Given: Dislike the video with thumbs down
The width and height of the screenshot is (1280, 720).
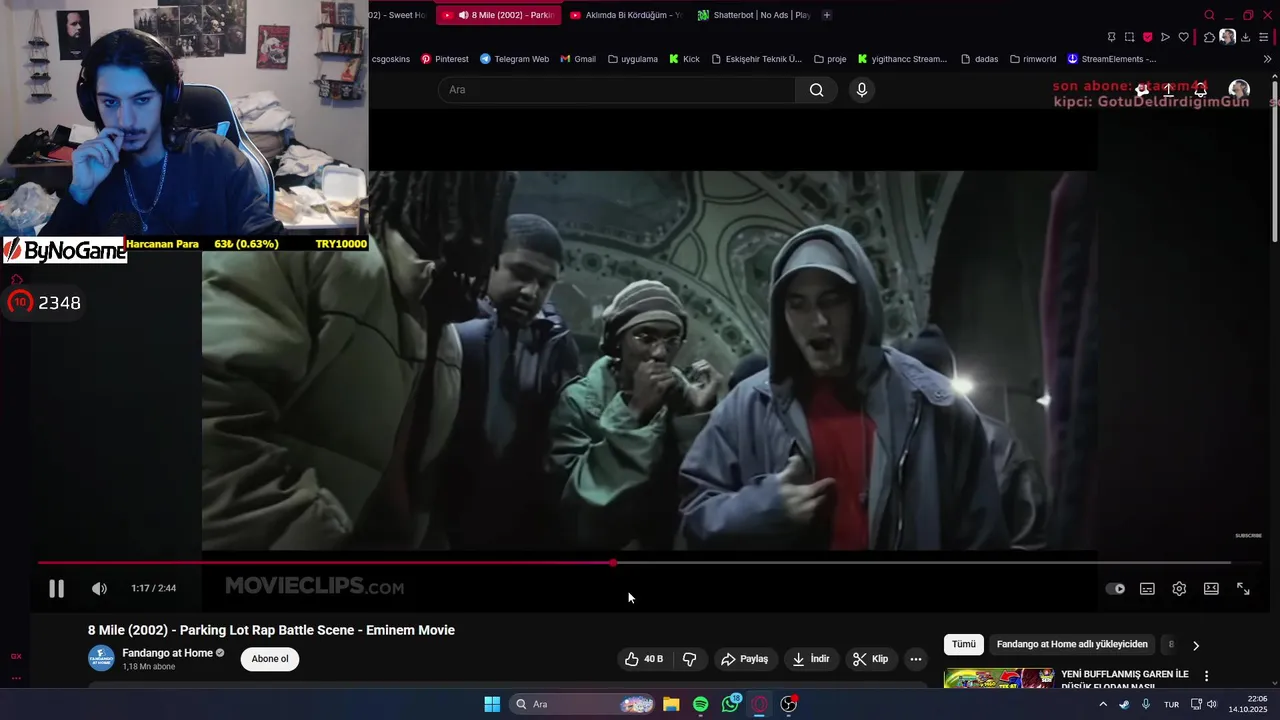Looking at the screenshot, I should 689,659.
